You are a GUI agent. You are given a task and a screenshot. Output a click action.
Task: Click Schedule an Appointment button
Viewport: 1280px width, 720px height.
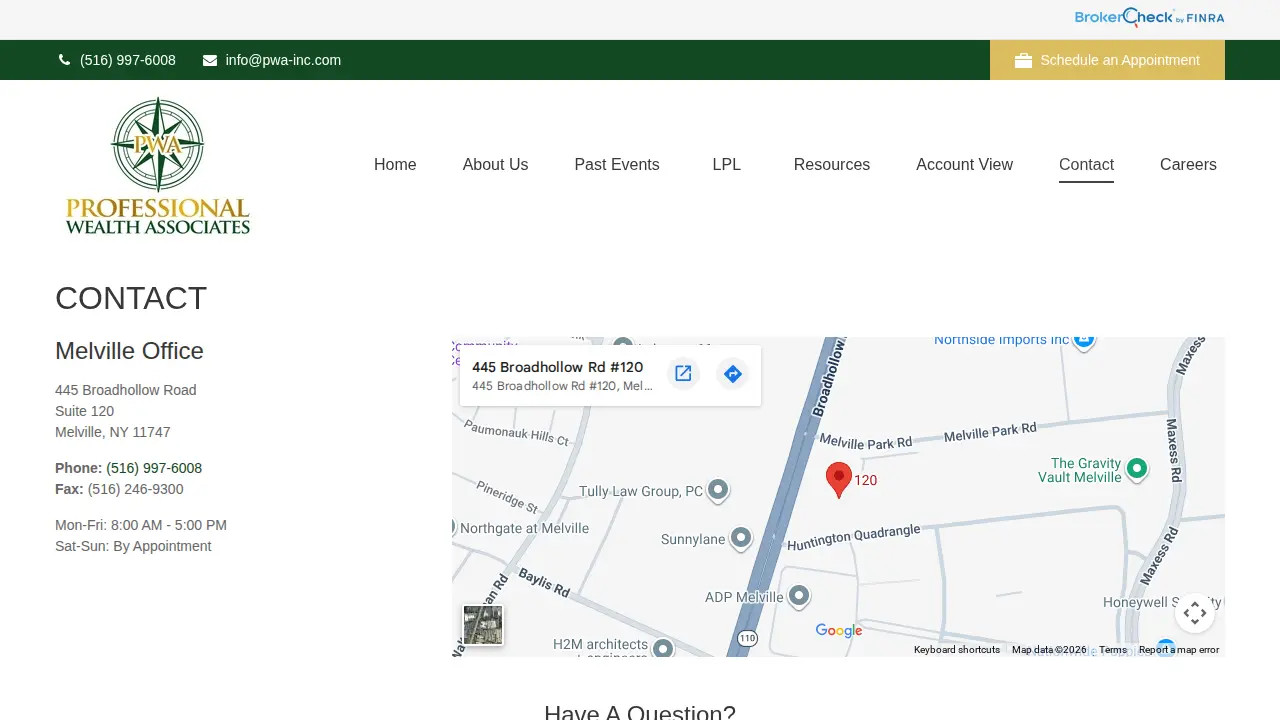(1107, 60)
